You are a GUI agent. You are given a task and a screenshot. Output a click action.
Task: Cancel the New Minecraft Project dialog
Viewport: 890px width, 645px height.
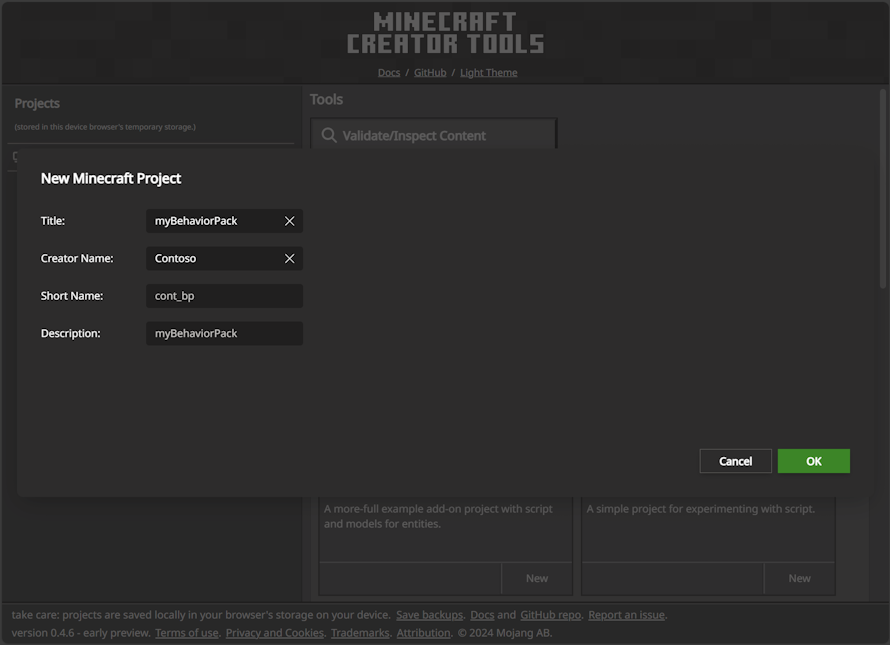[735, 460]
